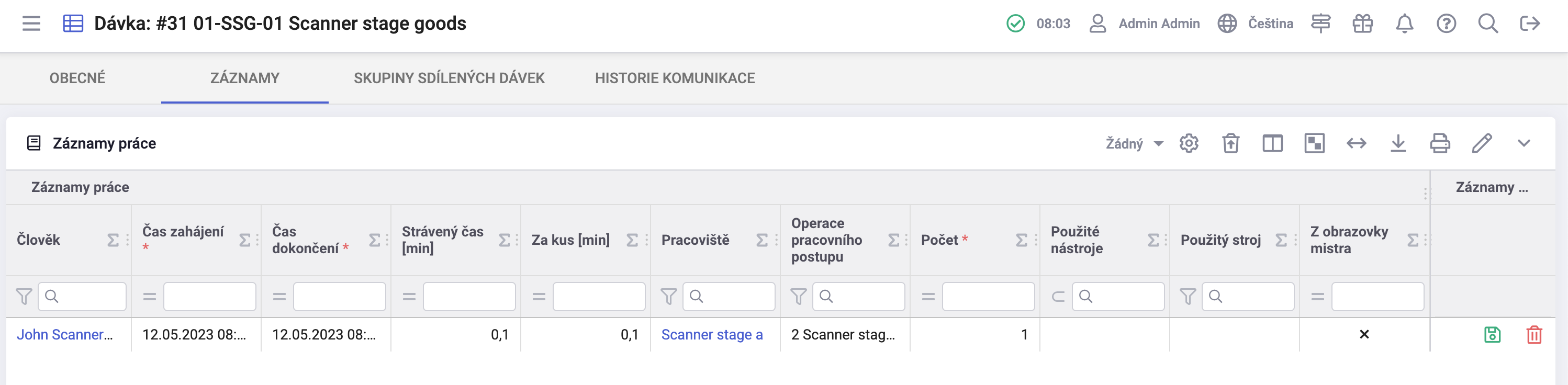Click the fit width arrows icon
The image size is (1568, 385).
click(1357, 143)
